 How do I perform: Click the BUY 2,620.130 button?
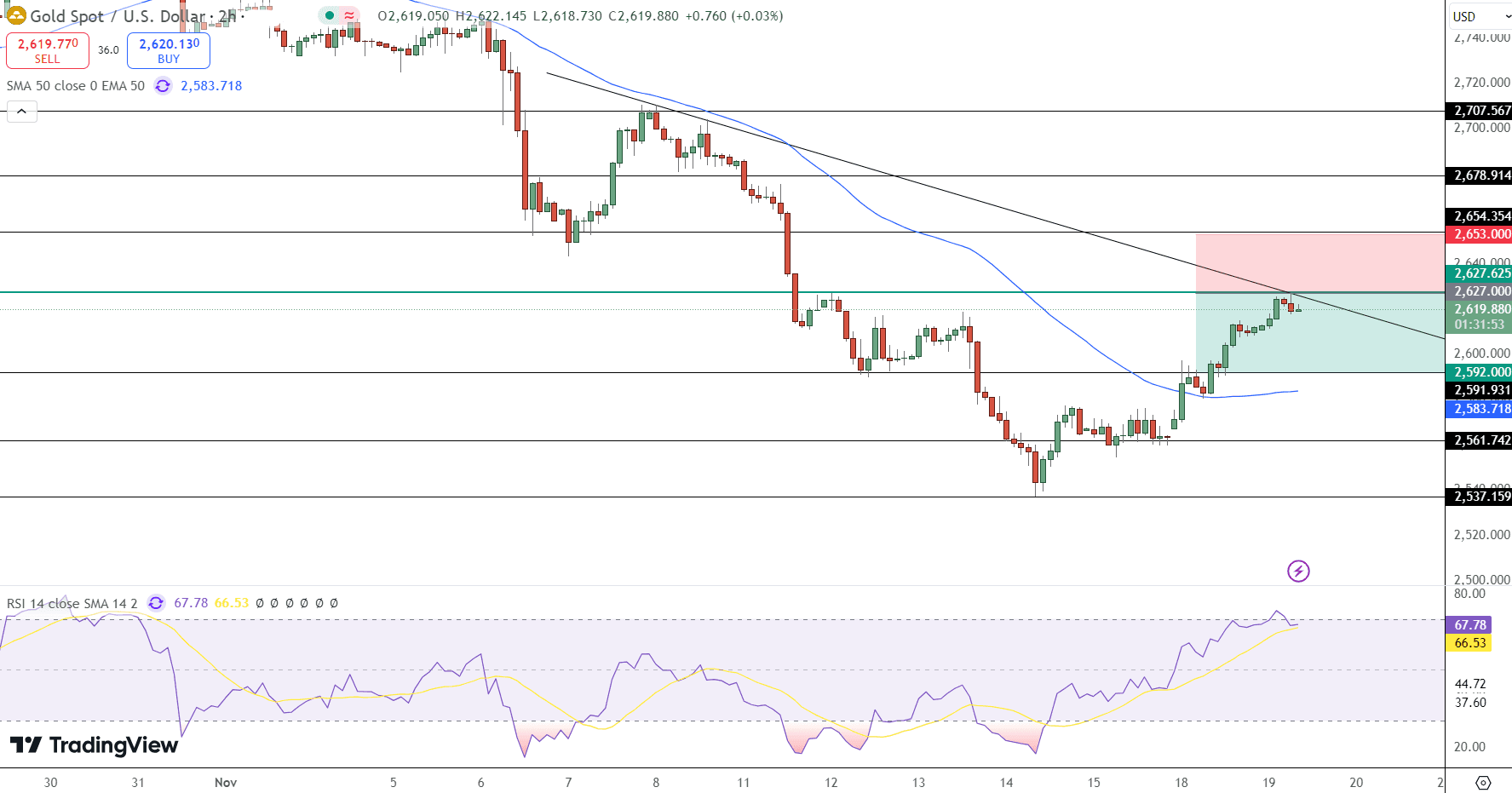(x=169, y=50)
